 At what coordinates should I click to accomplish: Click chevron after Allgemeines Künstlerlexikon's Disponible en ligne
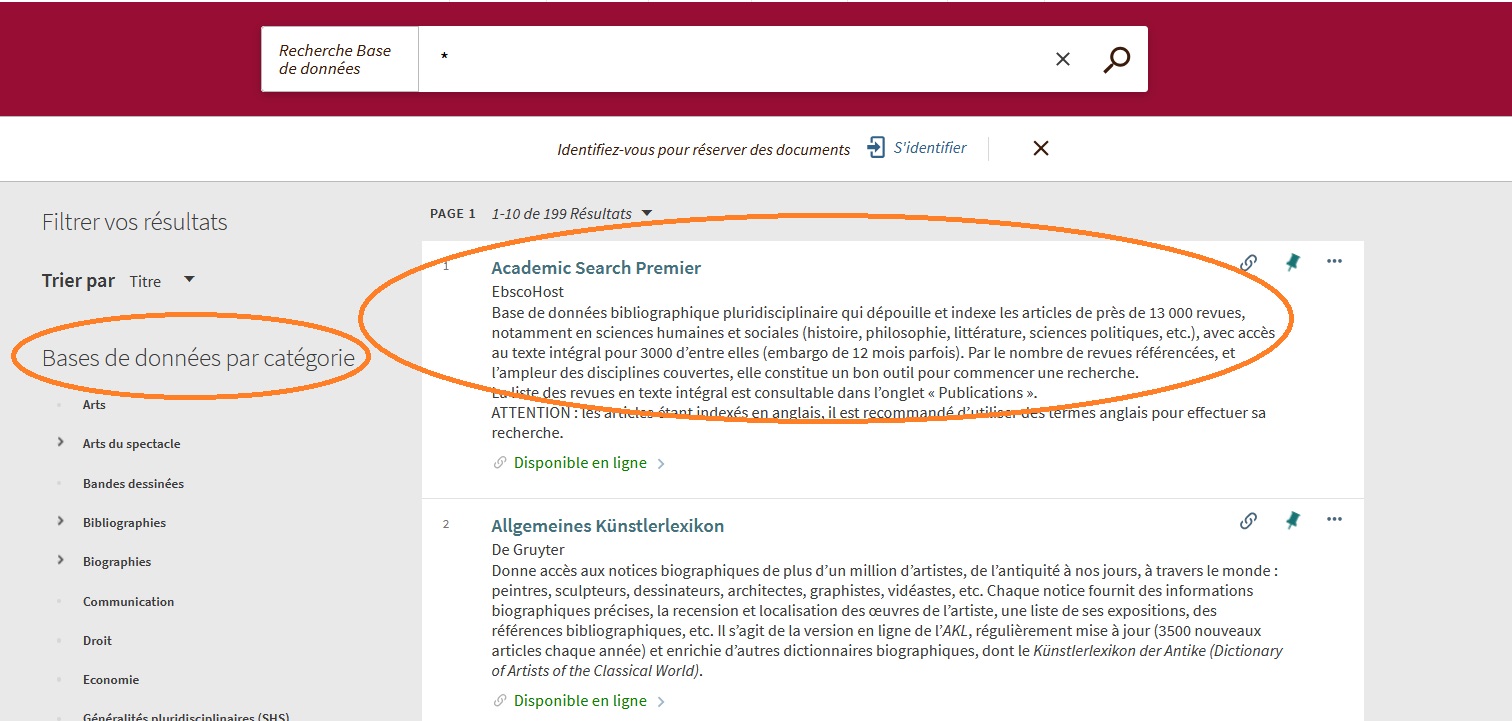(661, 702)
